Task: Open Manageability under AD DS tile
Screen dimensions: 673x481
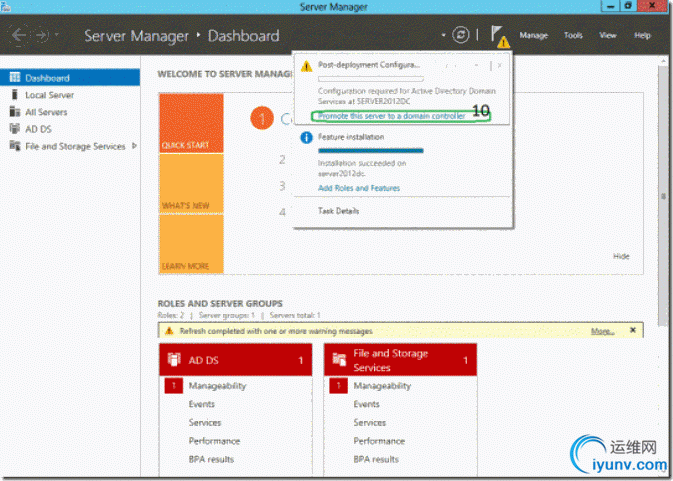Action: (x=217, y=386)
